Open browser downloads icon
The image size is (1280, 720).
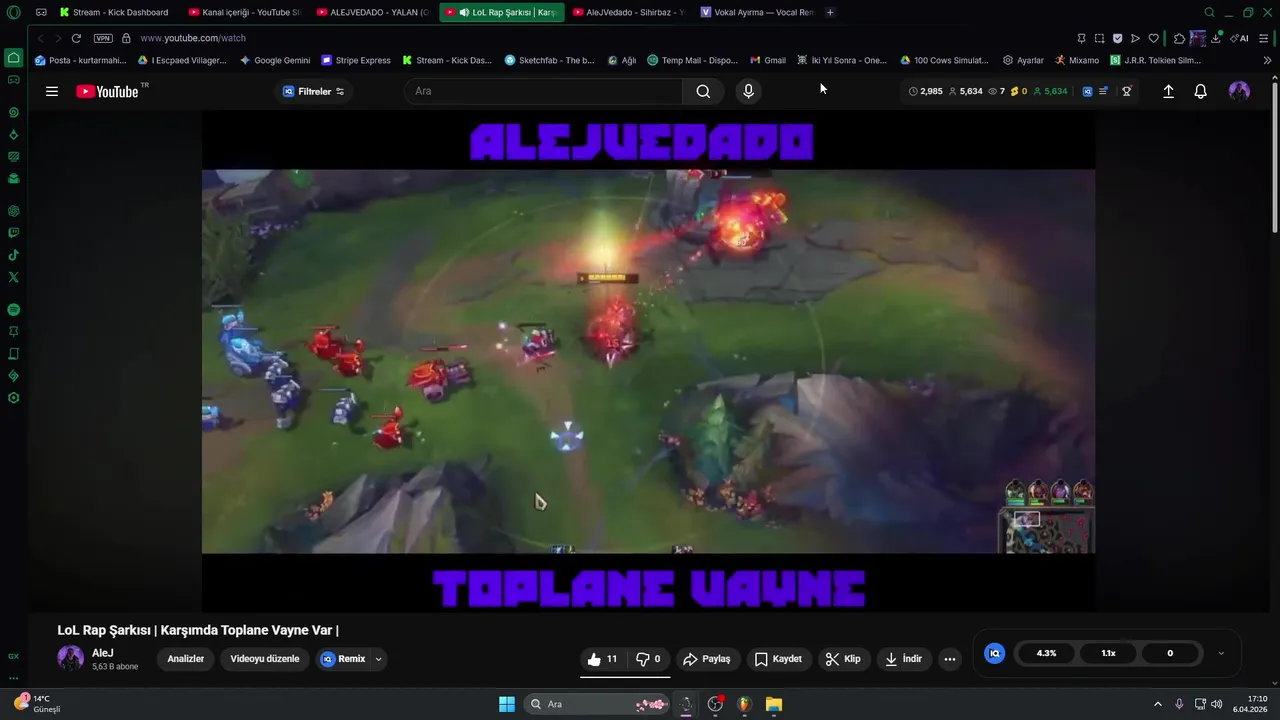coord(1216,38)
